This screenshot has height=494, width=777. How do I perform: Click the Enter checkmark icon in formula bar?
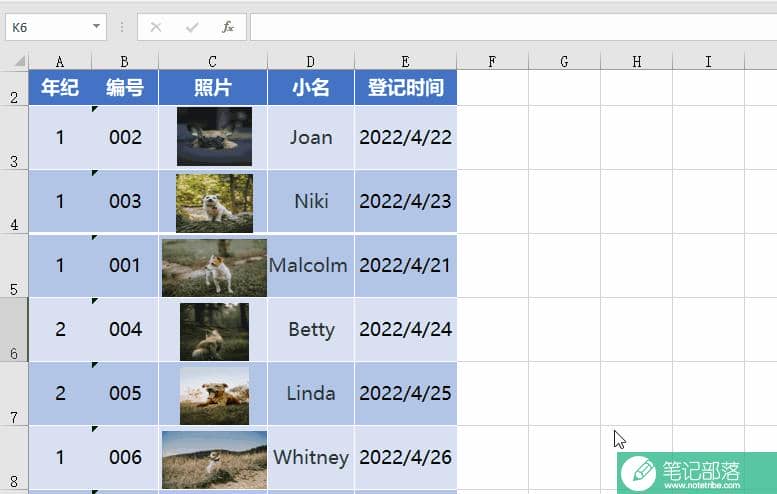click(192, 27)
